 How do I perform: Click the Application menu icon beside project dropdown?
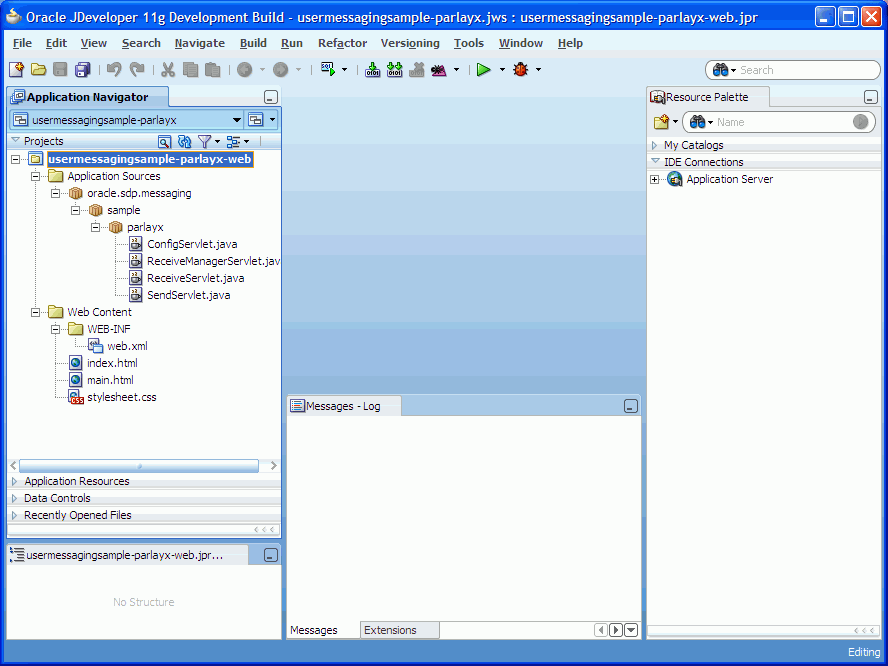tap(256, 119)
